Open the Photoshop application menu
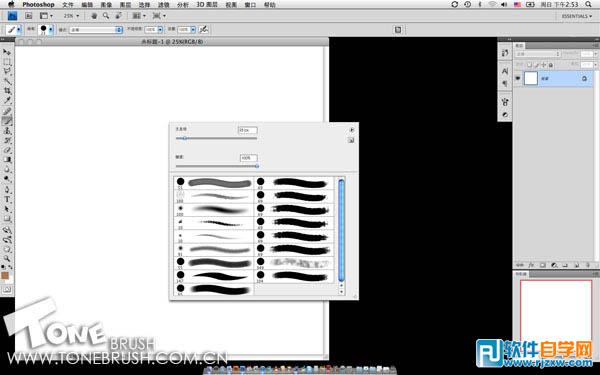Viewport: 600px width, 375px height. (x=38, y=5)
